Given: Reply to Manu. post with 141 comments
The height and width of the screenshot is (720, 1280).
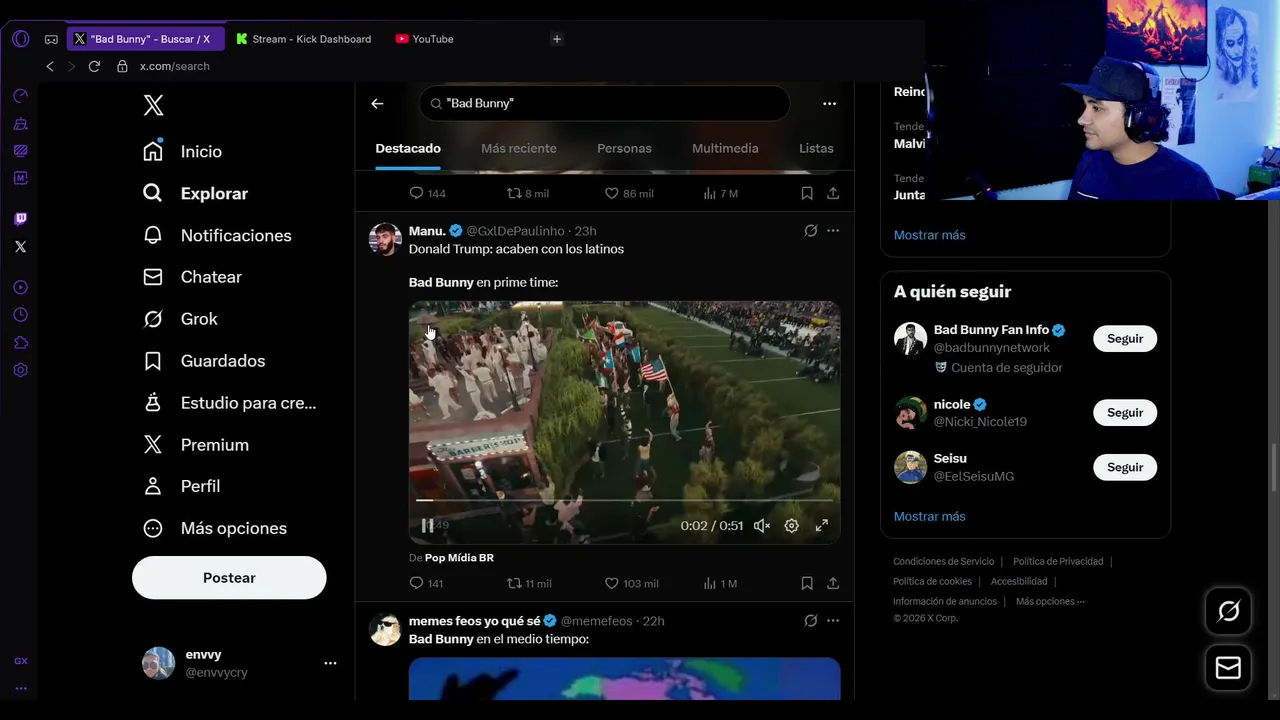Looking at the screenshot, I should pos(426,583).
